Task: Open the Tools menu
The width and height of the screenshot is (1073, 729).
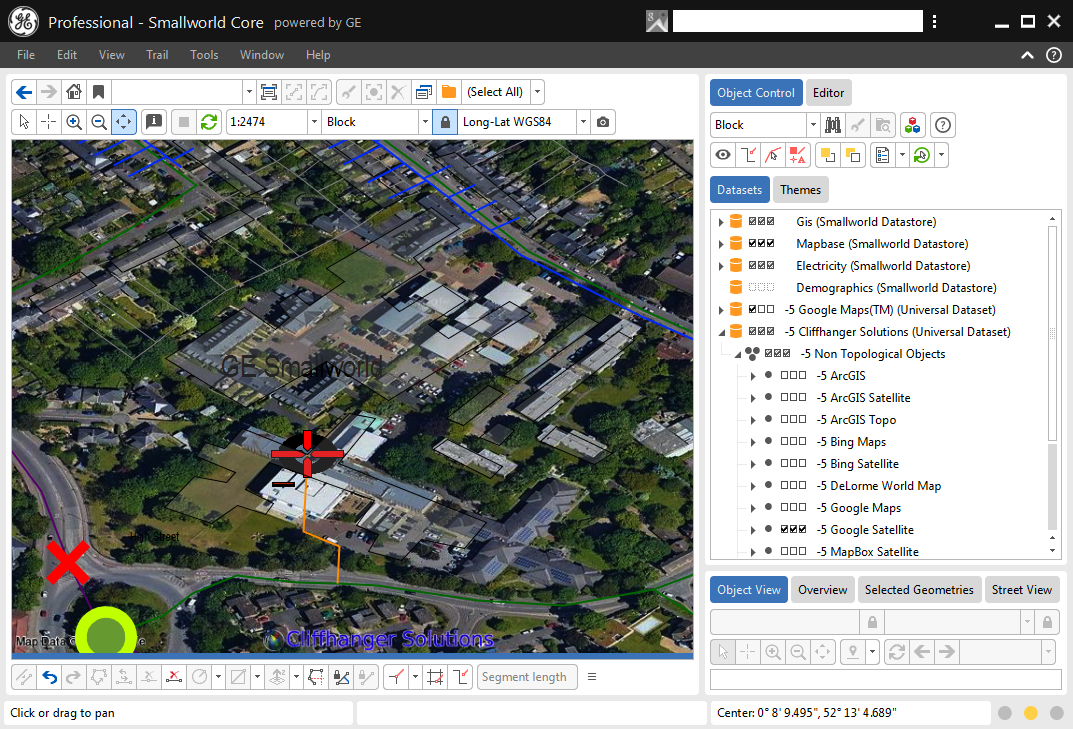Action: click(204, 55)
